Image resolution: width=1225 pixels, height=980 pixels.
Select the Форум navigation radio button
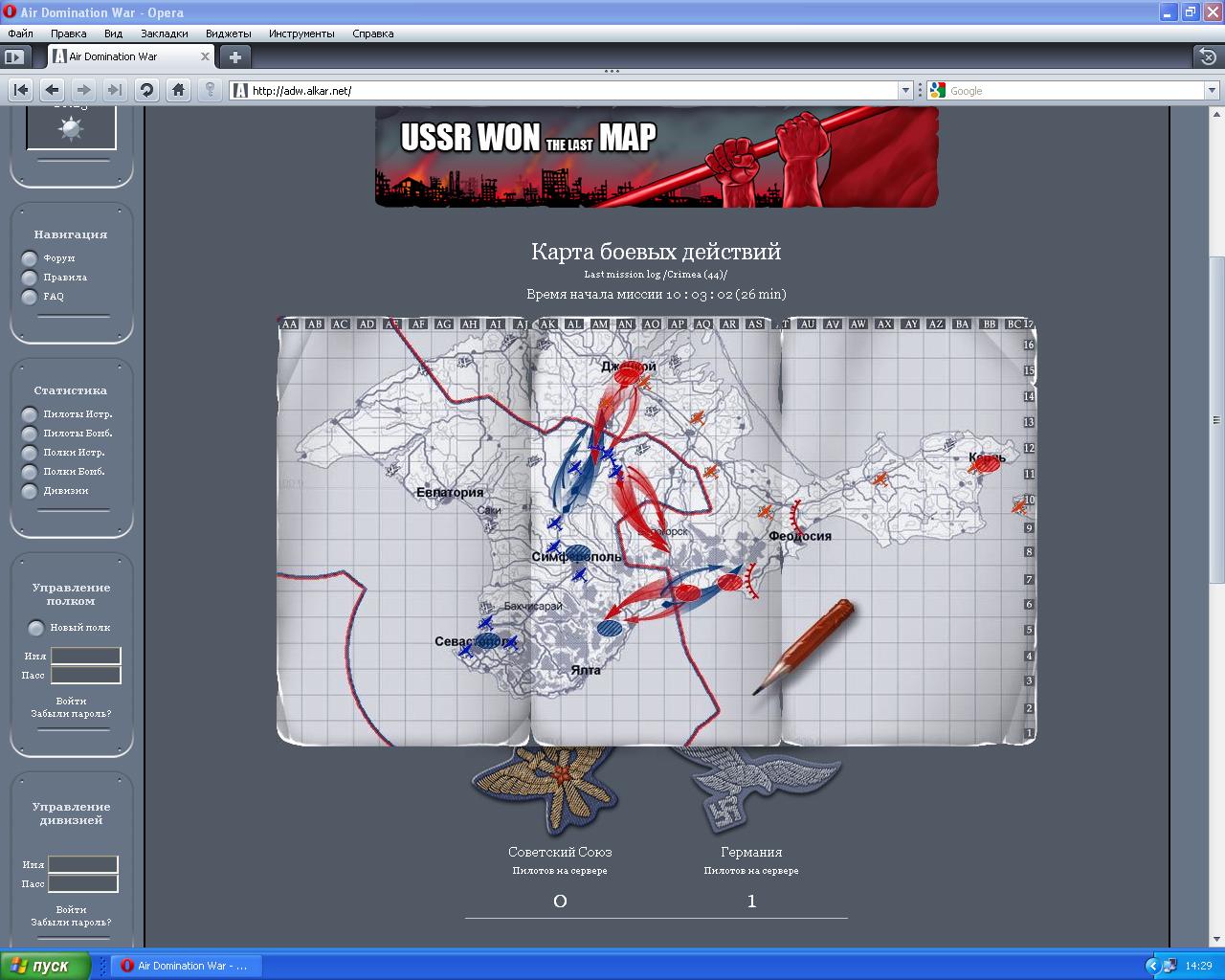[x=30, y=258]
